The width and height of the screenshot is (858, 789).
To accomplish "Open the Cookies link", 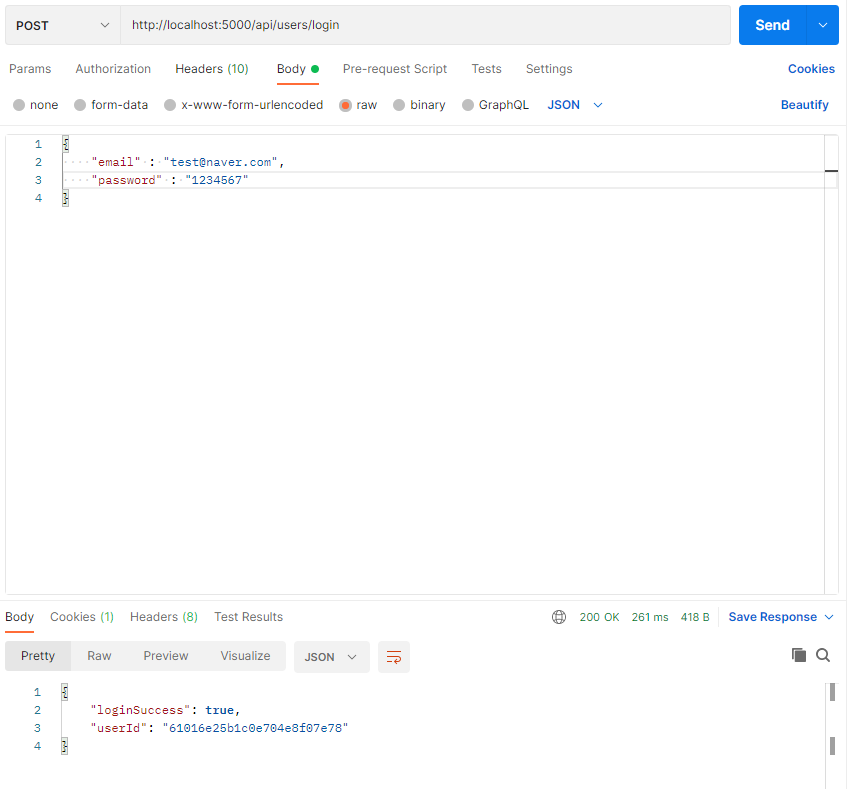I will click(811, 69).
